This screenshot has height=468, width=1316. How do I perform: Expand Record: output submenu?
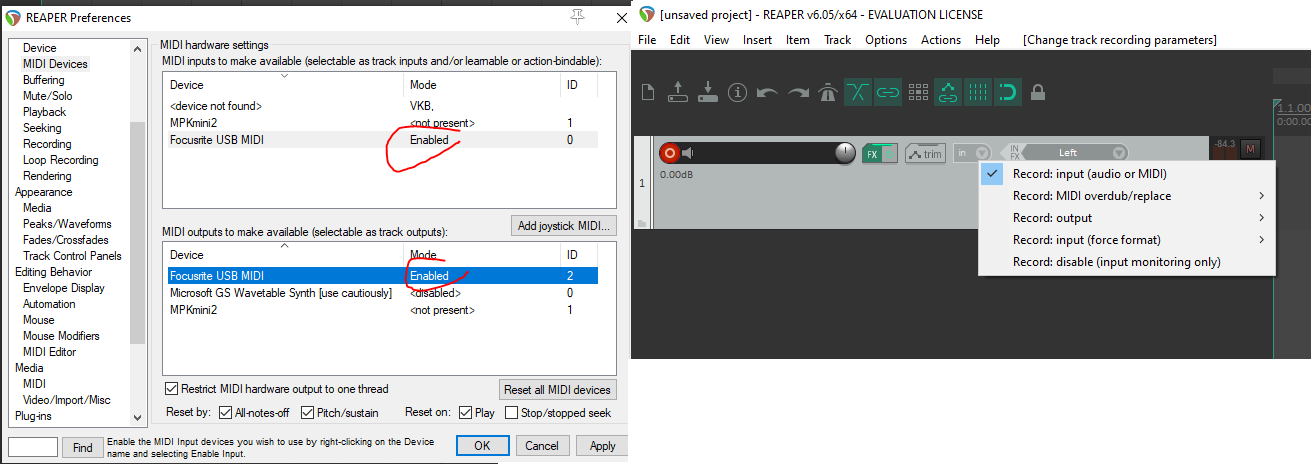tap(1127, 218)
